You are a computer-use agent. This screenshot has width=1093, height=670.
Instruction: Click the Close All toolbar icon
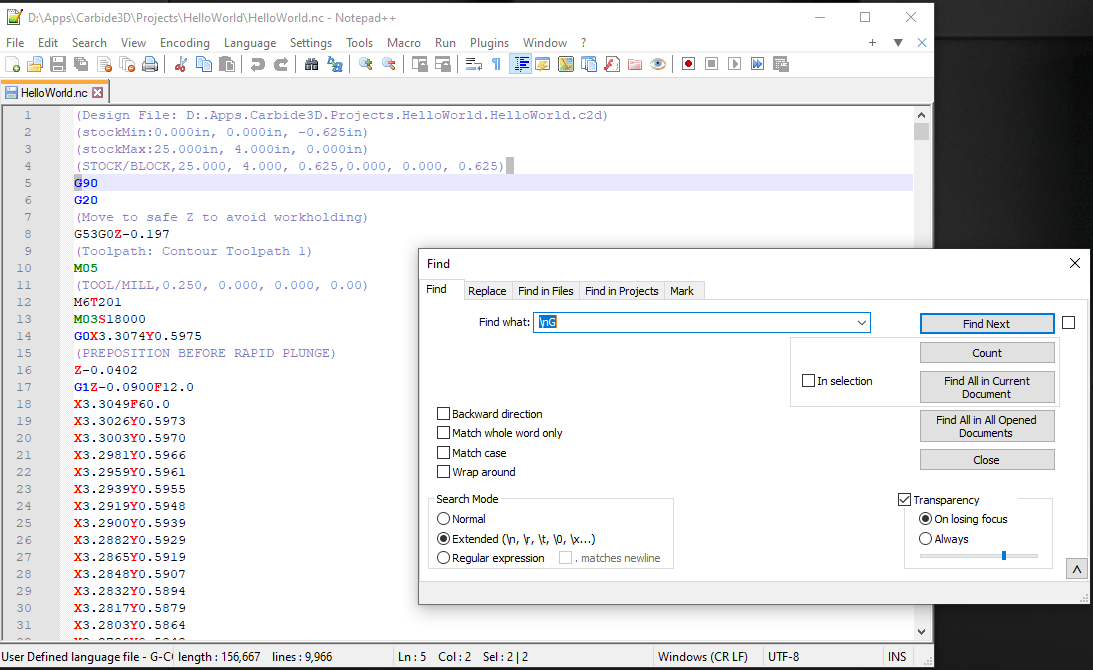[127, 65]
